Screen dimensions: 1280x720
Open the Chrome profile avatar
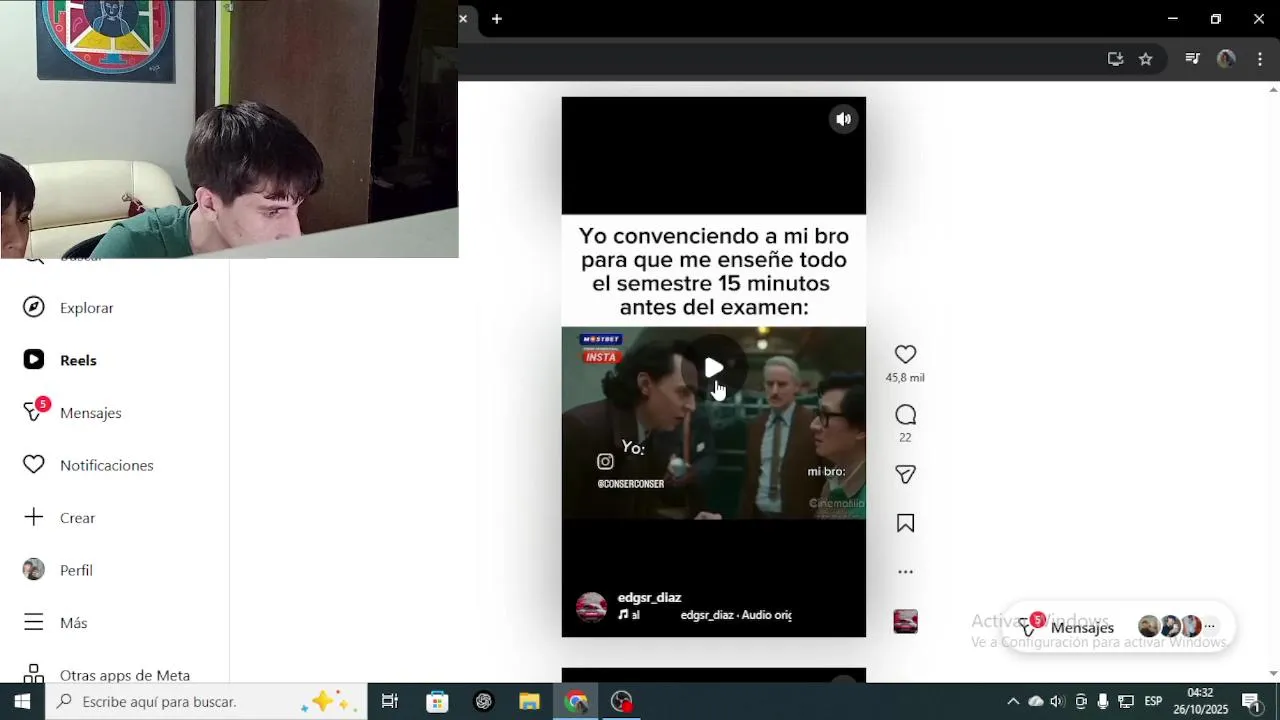[x=1226, y=59]
